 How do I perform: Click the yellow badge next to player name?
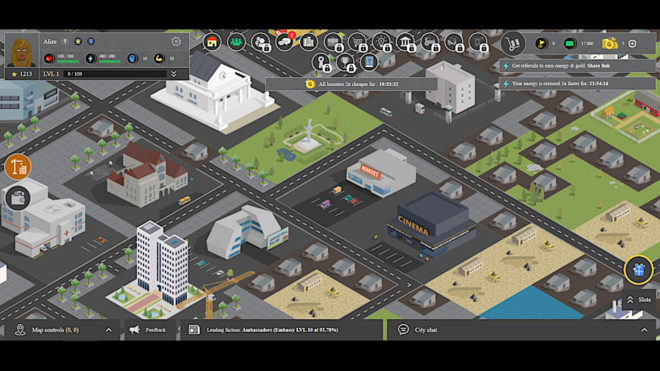pyautogui.click(x=78, y=41)
